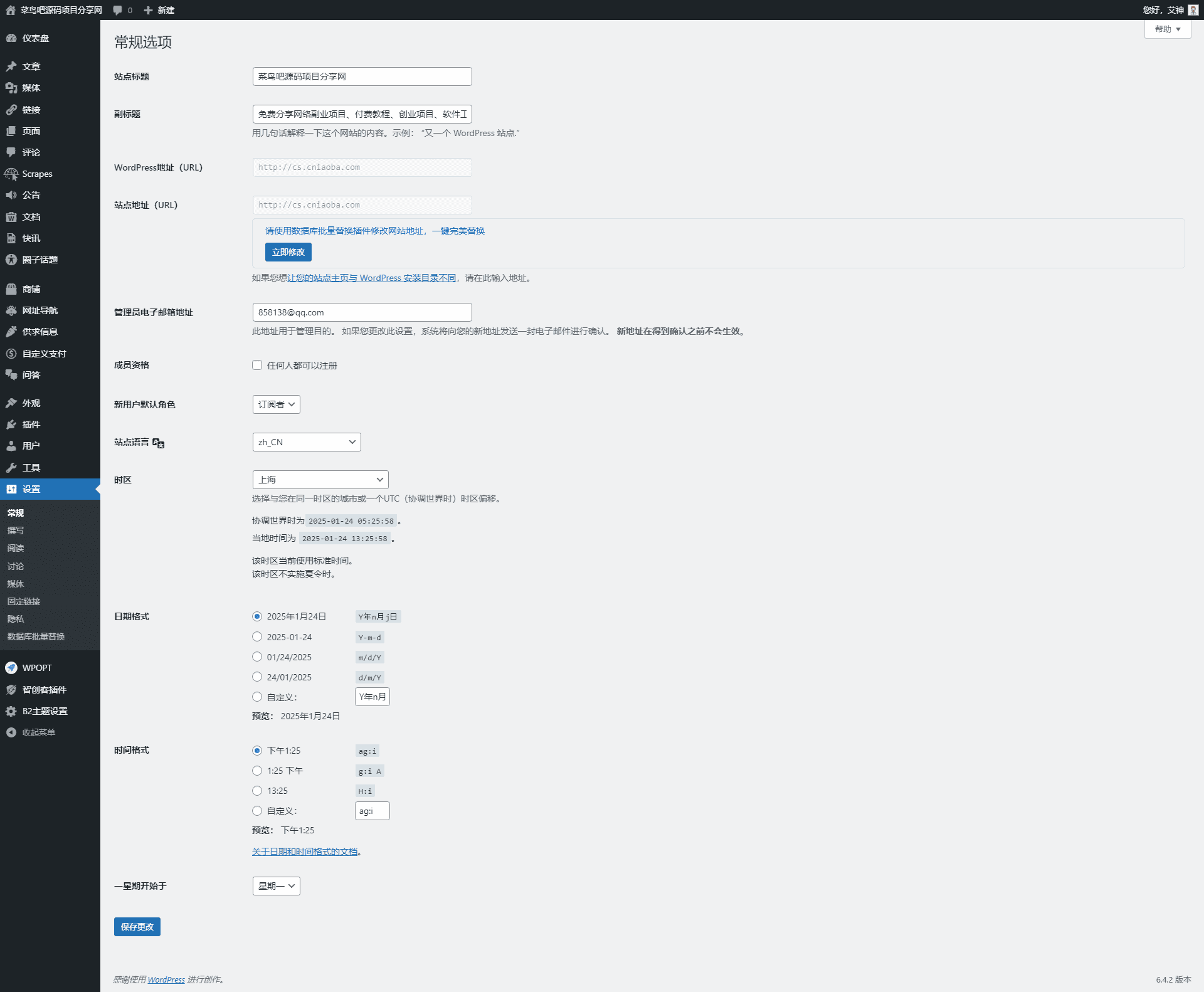Open the 星期一 week start dropdown
1204x992 pixels.
[x=276, y=886]
